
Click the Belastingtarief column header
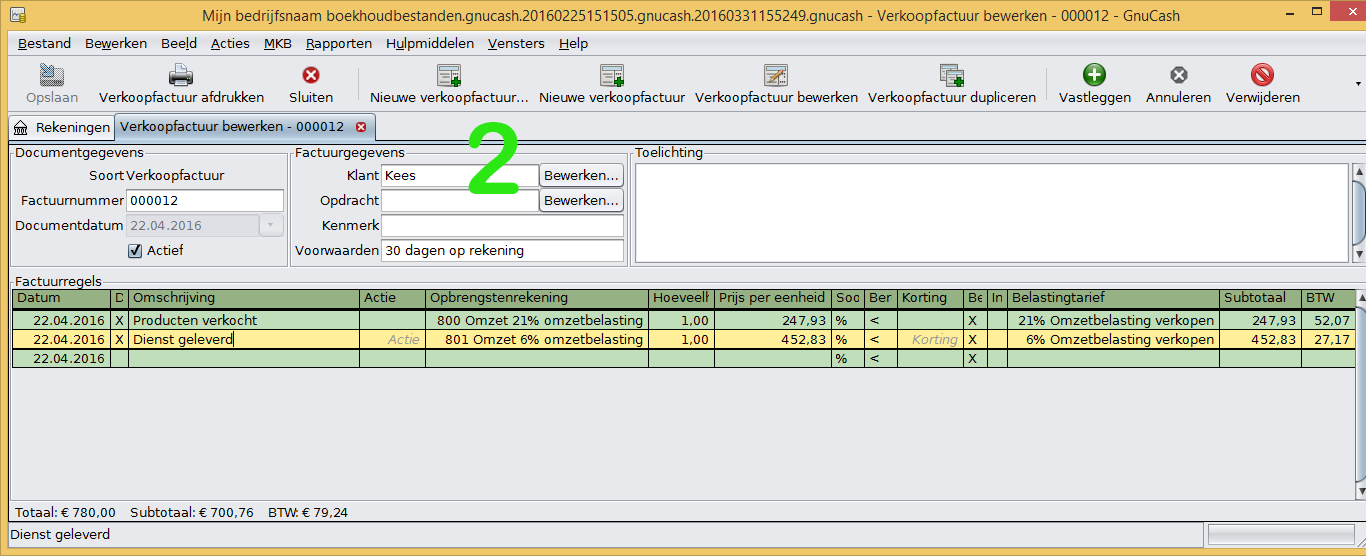(x=1114, y=298)
